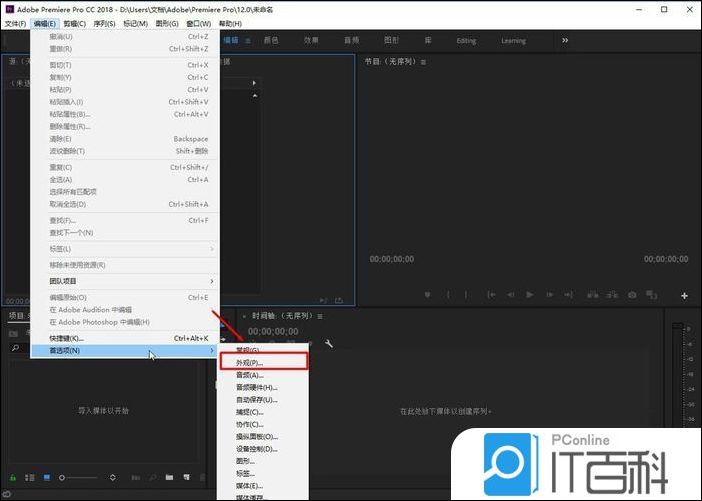Open the Program monitor panel menu
Screen dimensions: 702x501
[424, 61]
